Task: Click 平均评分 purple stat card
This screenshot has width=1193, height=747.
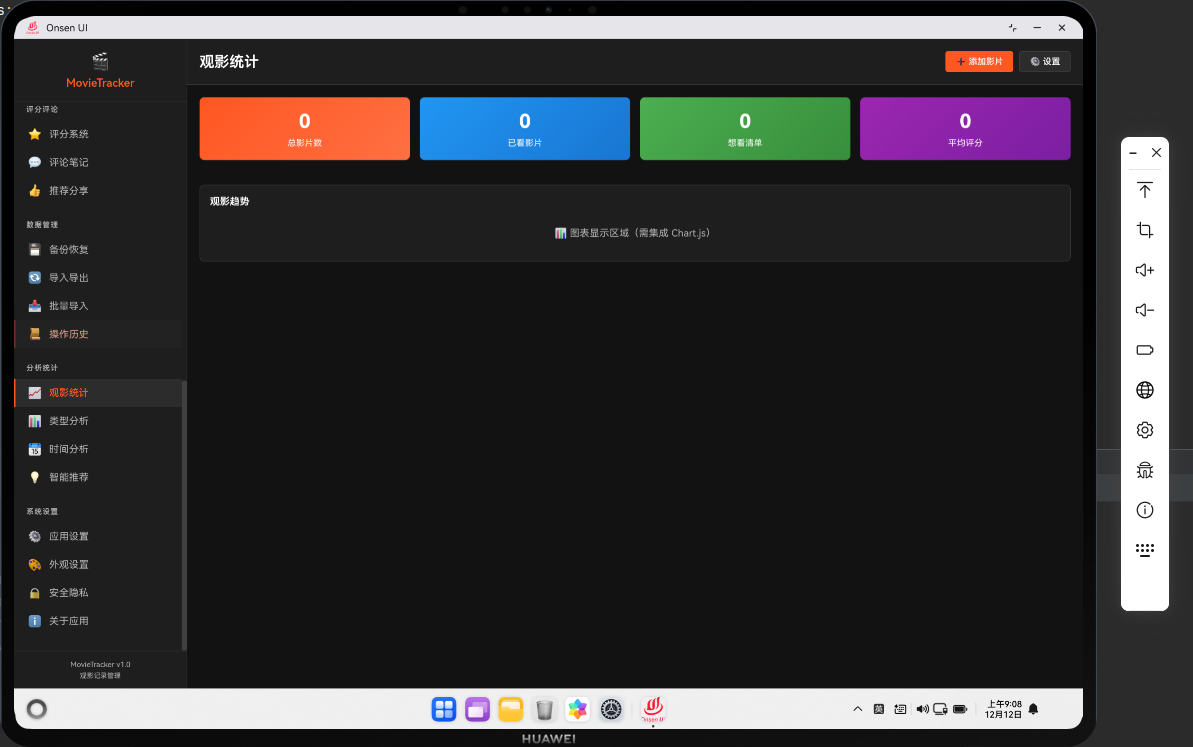Action: (x=965, y=129)
